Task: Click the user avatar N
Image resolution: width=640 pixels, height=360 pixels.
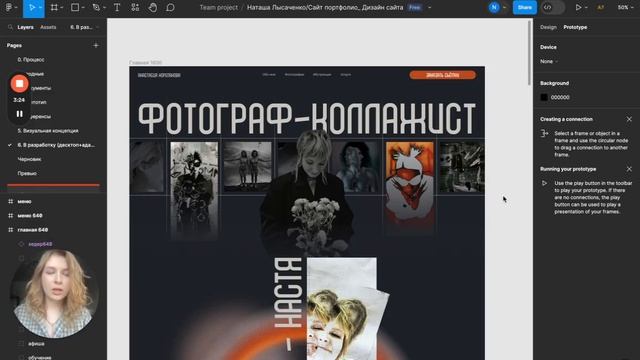Action: [x=494, y=7]
